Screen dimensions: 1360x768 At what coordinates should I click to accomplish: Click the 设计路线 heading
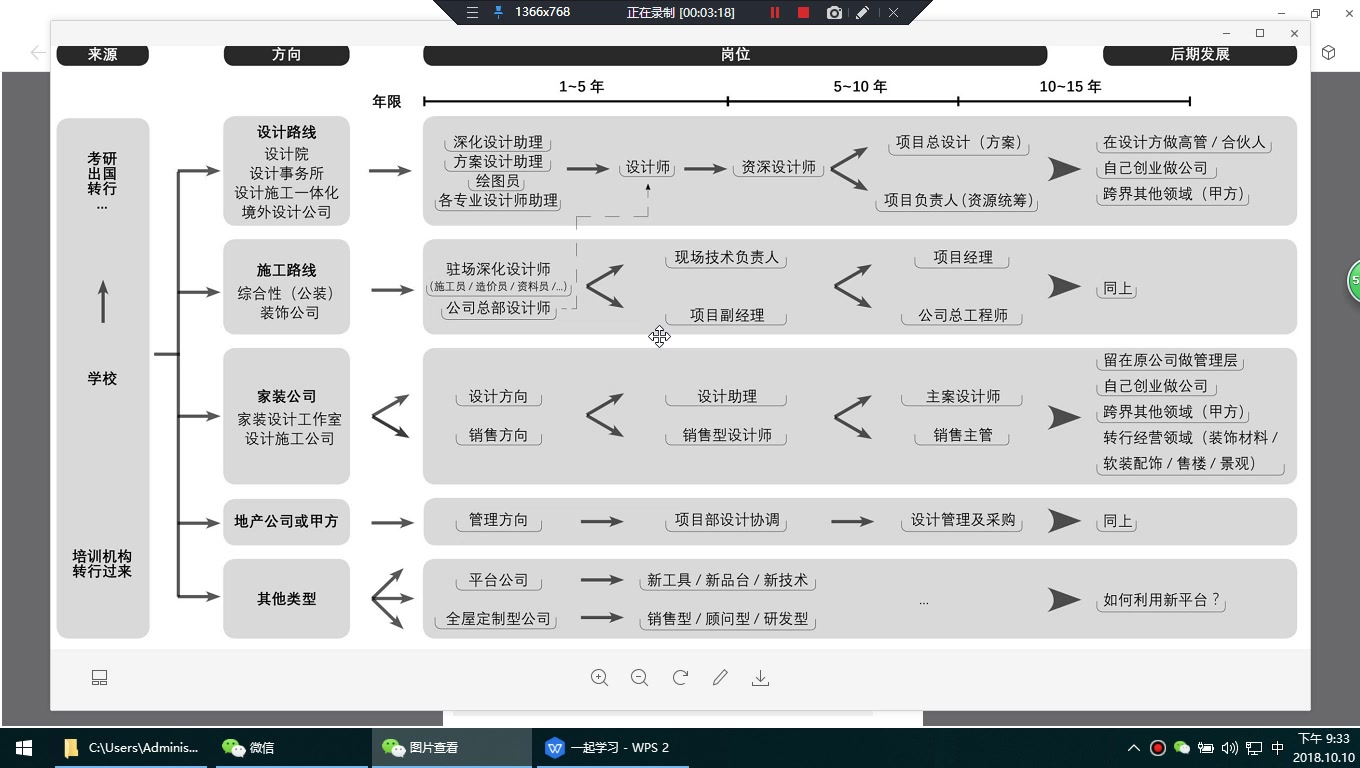286,132
